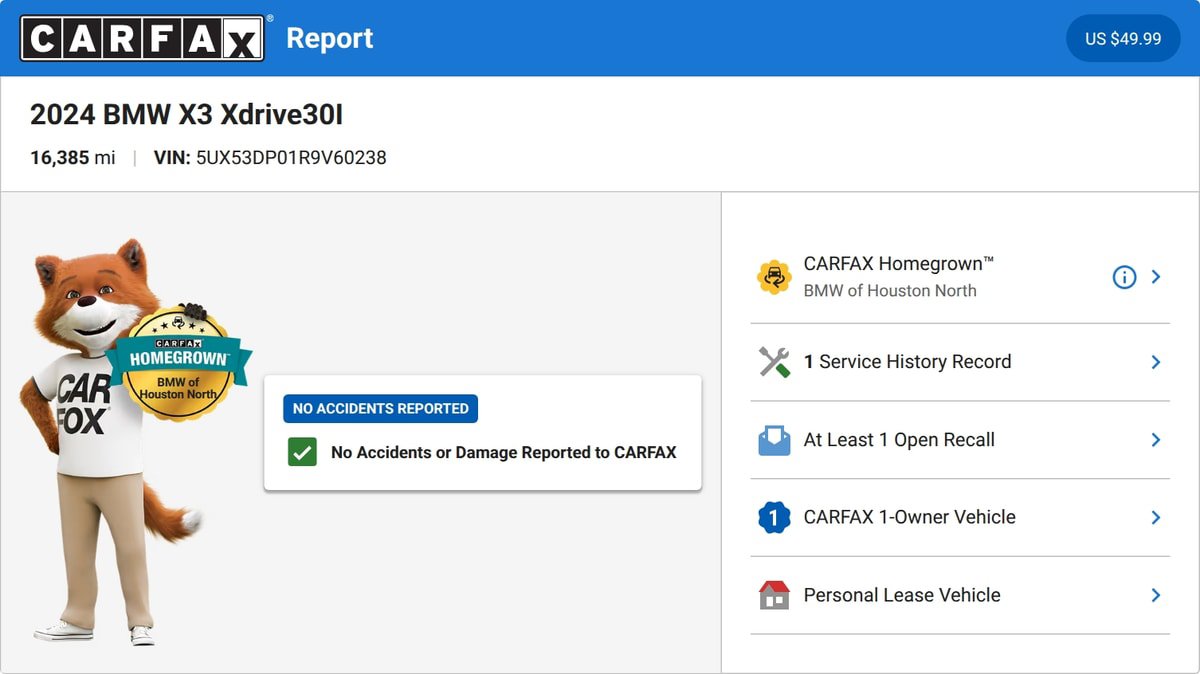1200x674 pixels.
Task: Click the green no-accidents checkmark box
Action: pyautogui.click(x=302, y=452)
